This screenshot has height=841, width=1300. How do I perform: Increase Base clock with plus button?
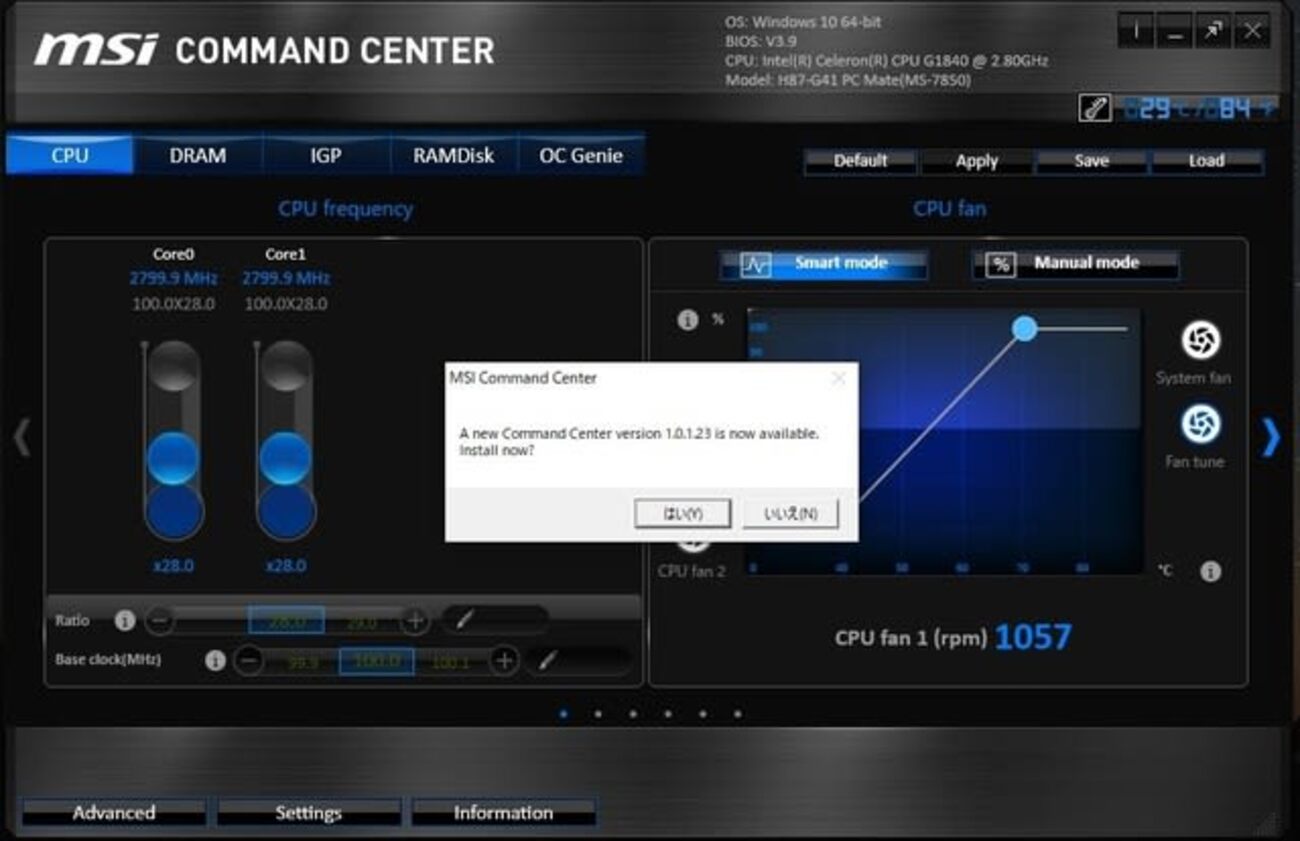505,661
